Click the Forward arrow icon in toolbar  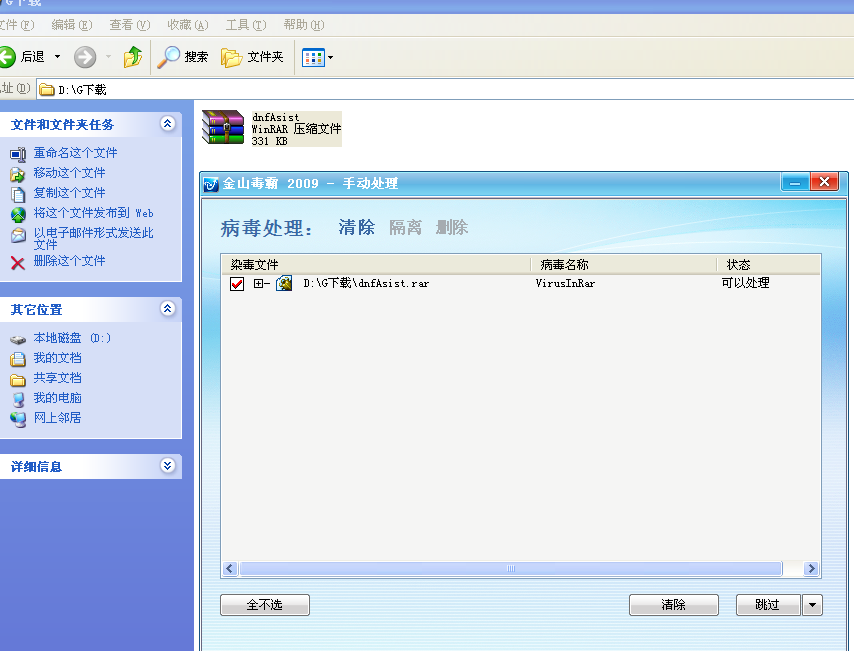coord(85,57)
